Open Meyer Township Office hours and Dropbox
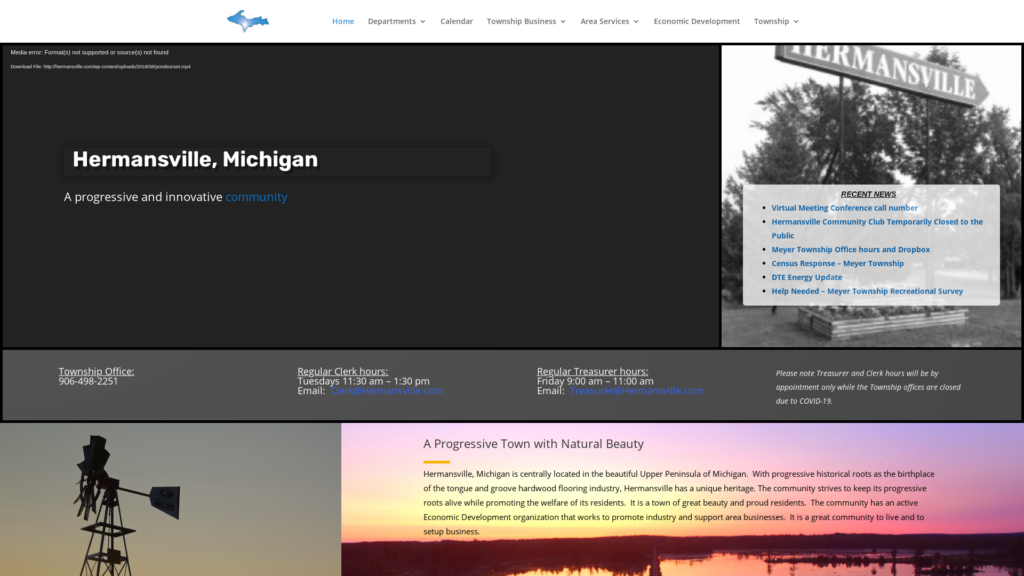1024x576 pixels. [x=850, y=250]
